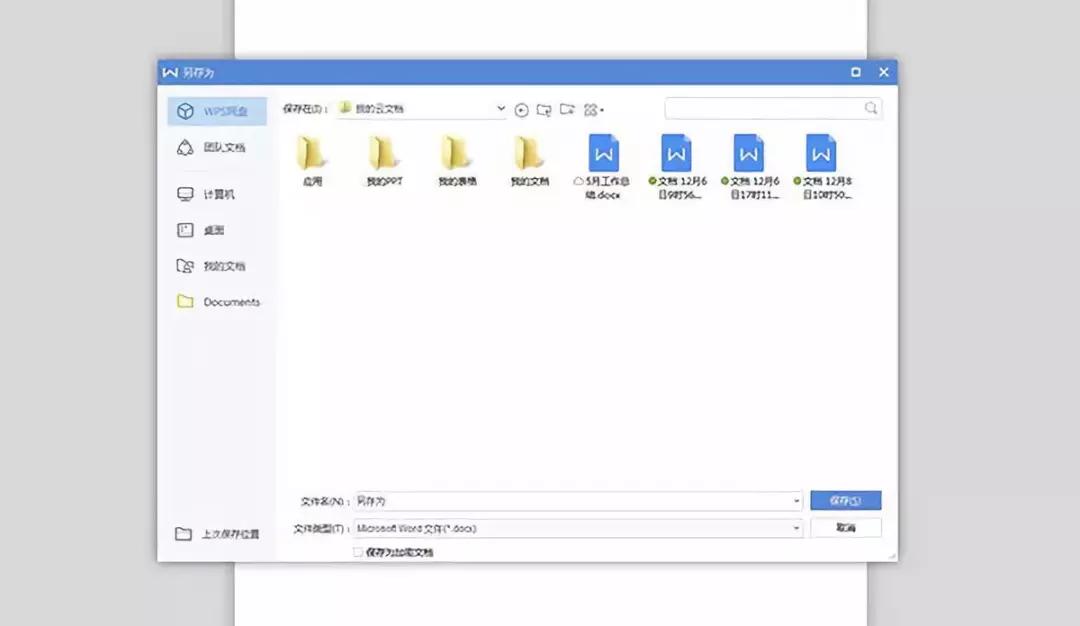Enable 保存为加密文档 checkbox
1080x626 pixels.
pos(357,552)
